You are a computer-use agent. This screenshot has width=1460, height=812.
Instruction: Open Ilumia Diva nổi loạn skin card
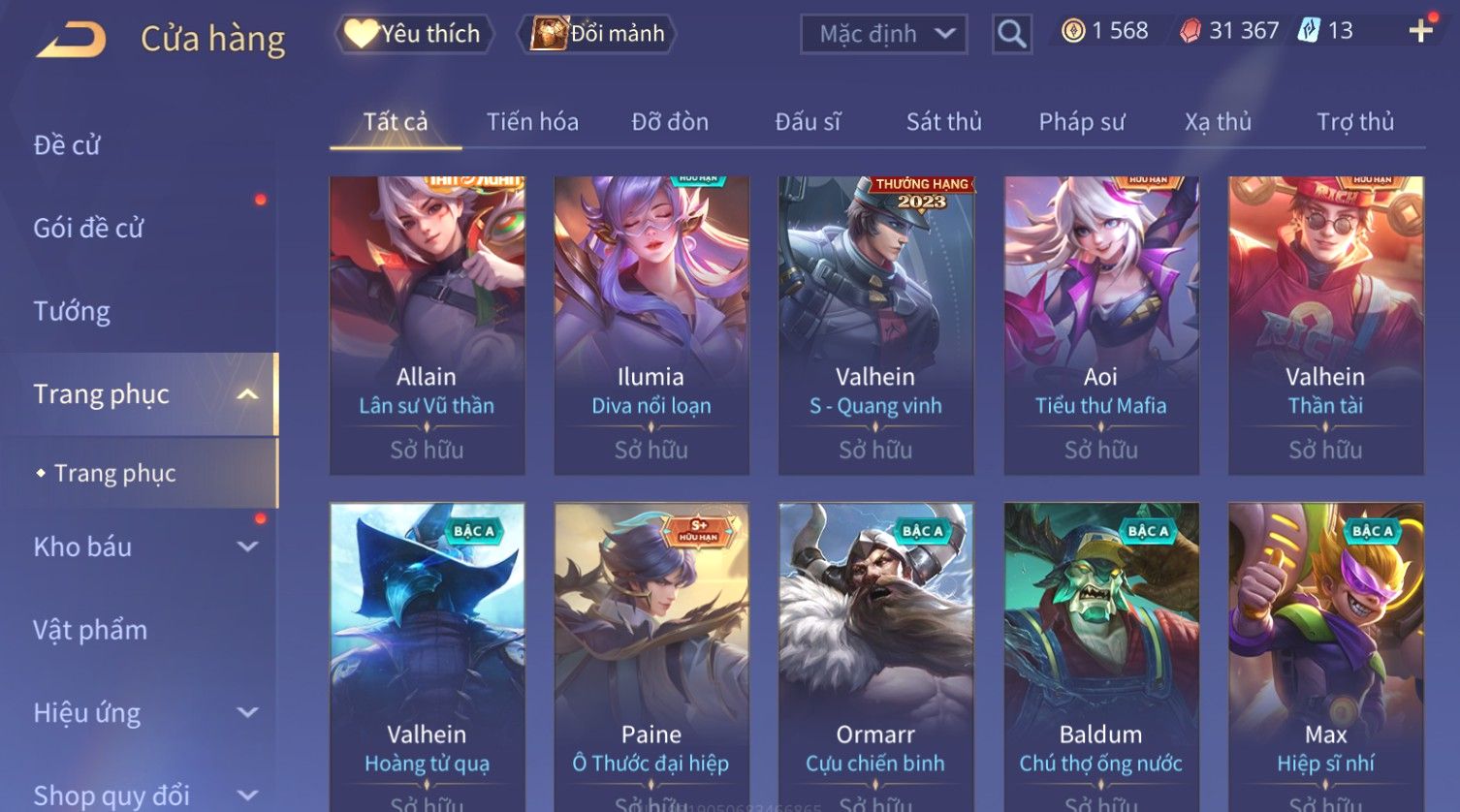click(651, 326)
